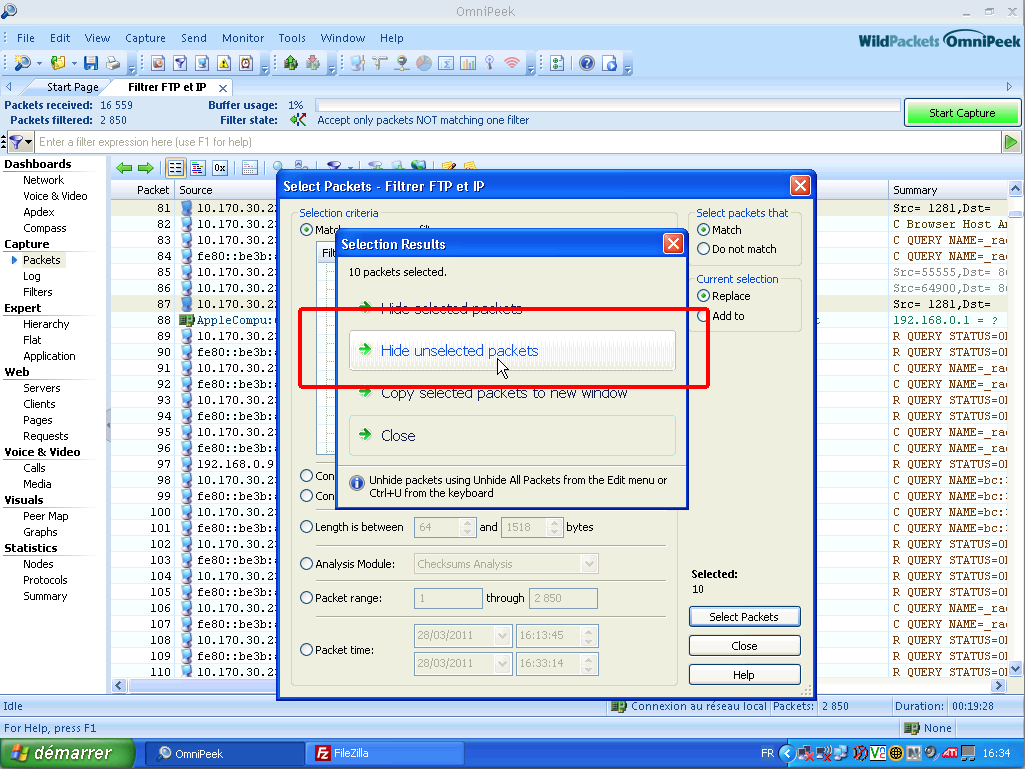
Task: Click the green checklist options toolbar icon
Action: coord(557,63)
